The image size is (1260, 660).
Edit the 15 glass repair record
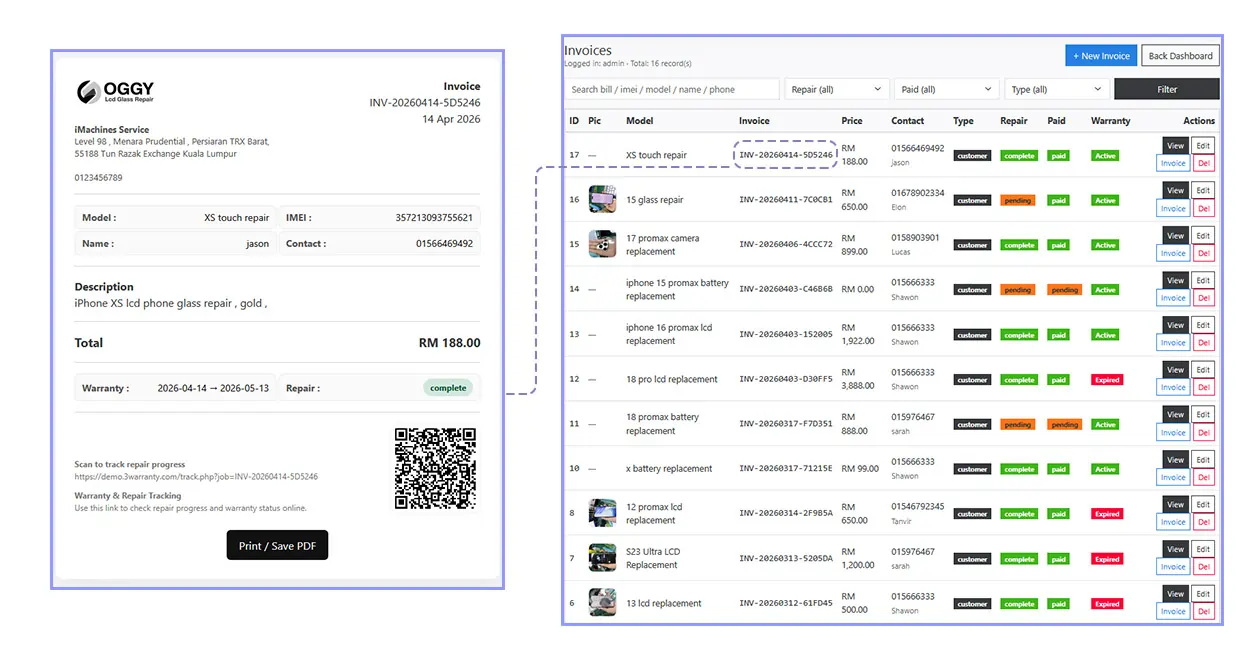tap(1203, 192)
